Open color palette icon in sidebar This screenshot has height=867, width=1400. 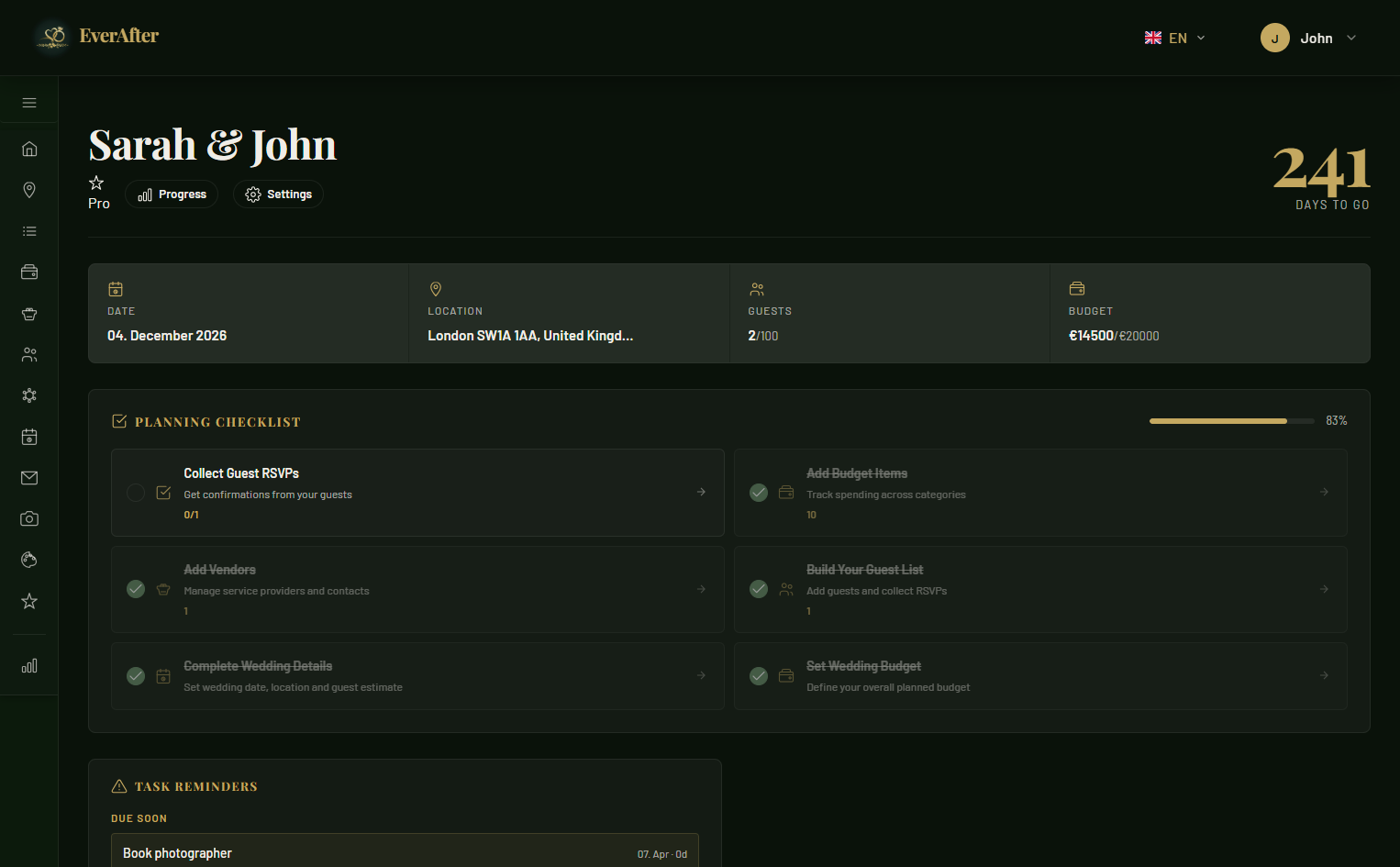tap(29, 560)
